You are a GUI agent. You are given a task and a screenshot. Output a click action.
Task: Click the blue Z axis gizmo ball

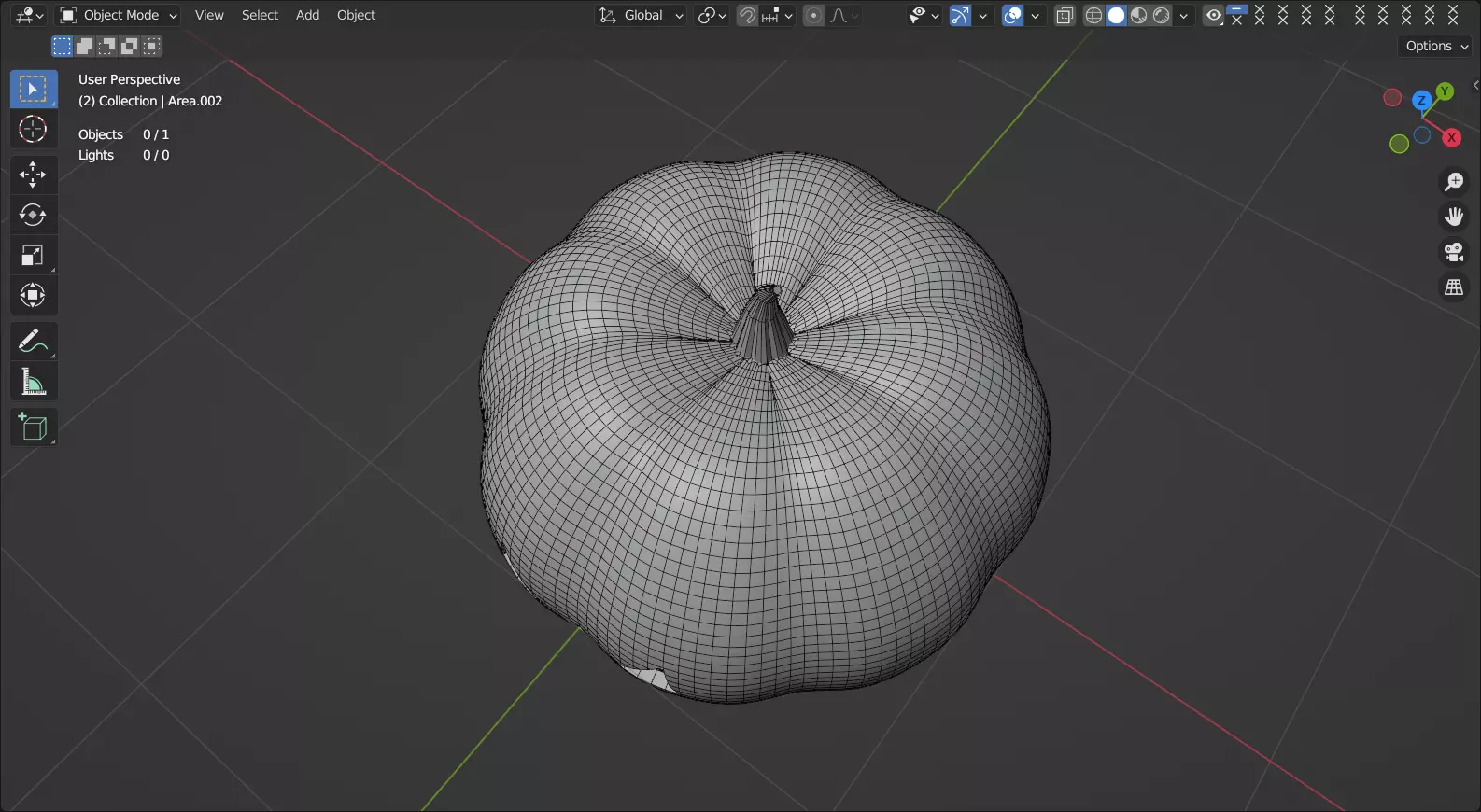pyautogui.click(x=1421, y=100)
